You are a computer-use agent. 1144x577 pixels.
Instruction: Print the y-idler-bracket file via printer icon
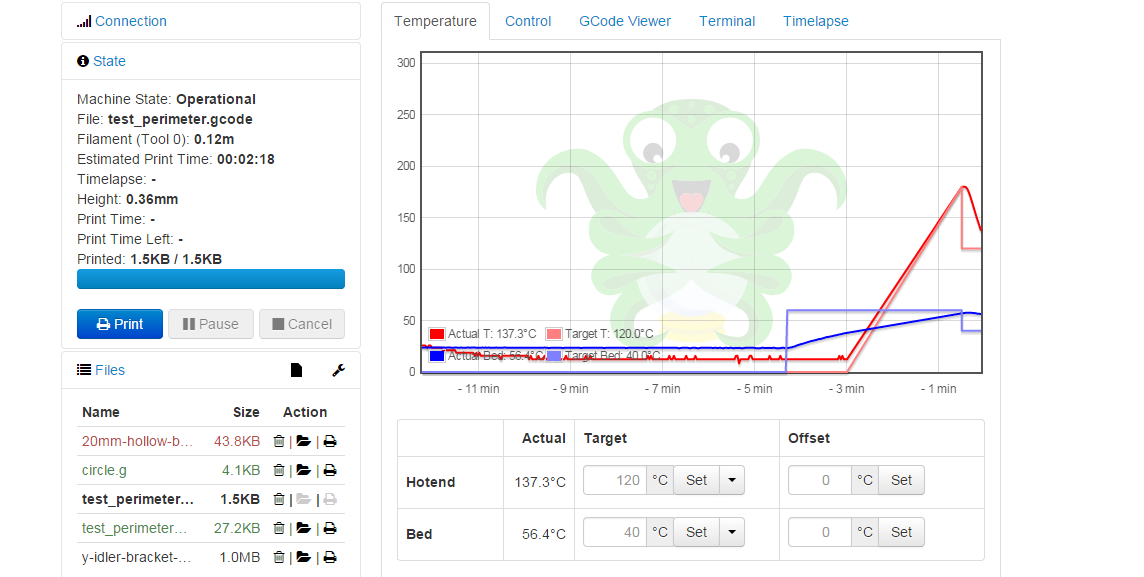[330, 557]
